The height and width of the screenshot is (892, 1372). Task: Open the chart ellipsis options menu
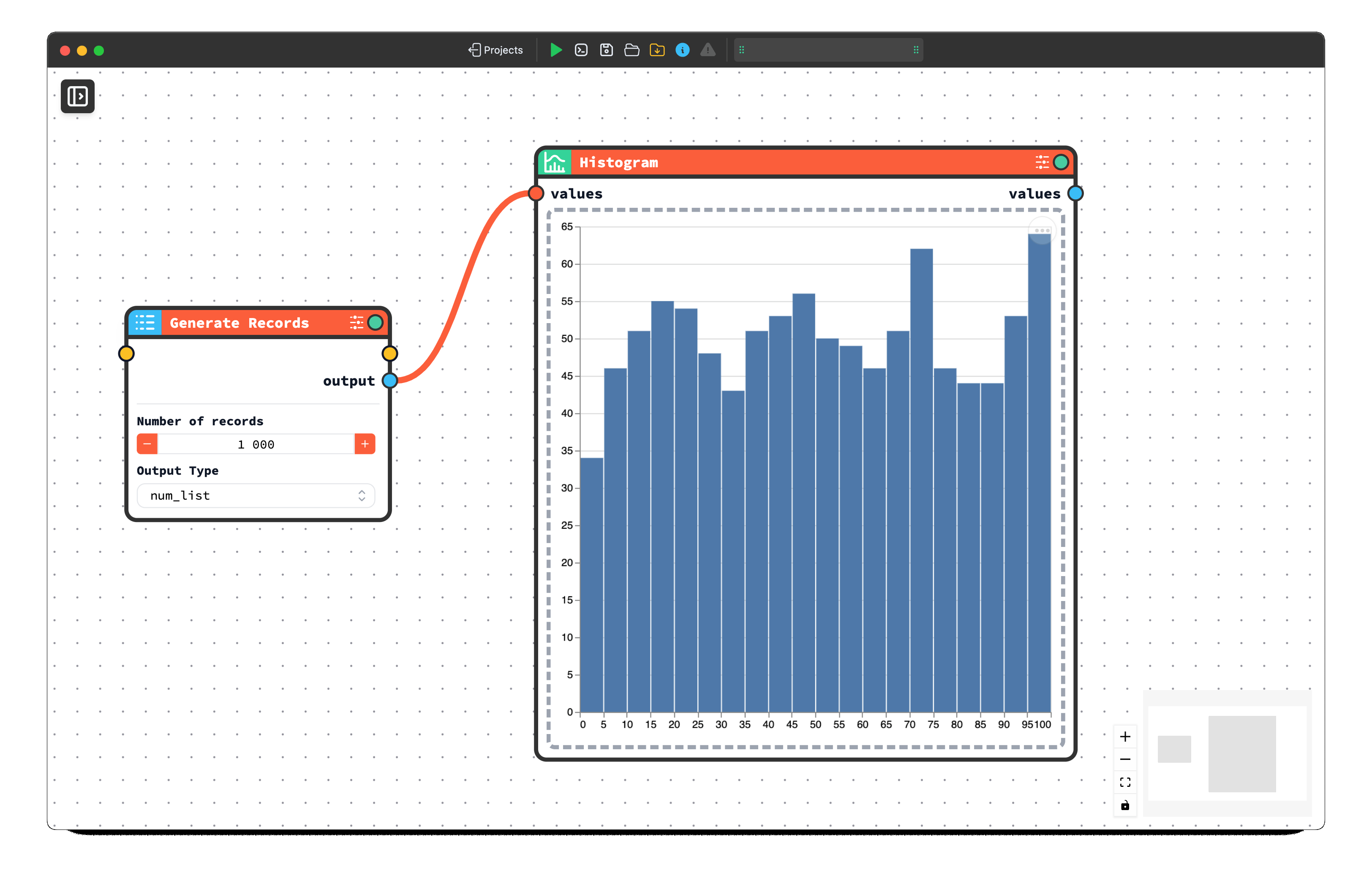point(1042,231)
